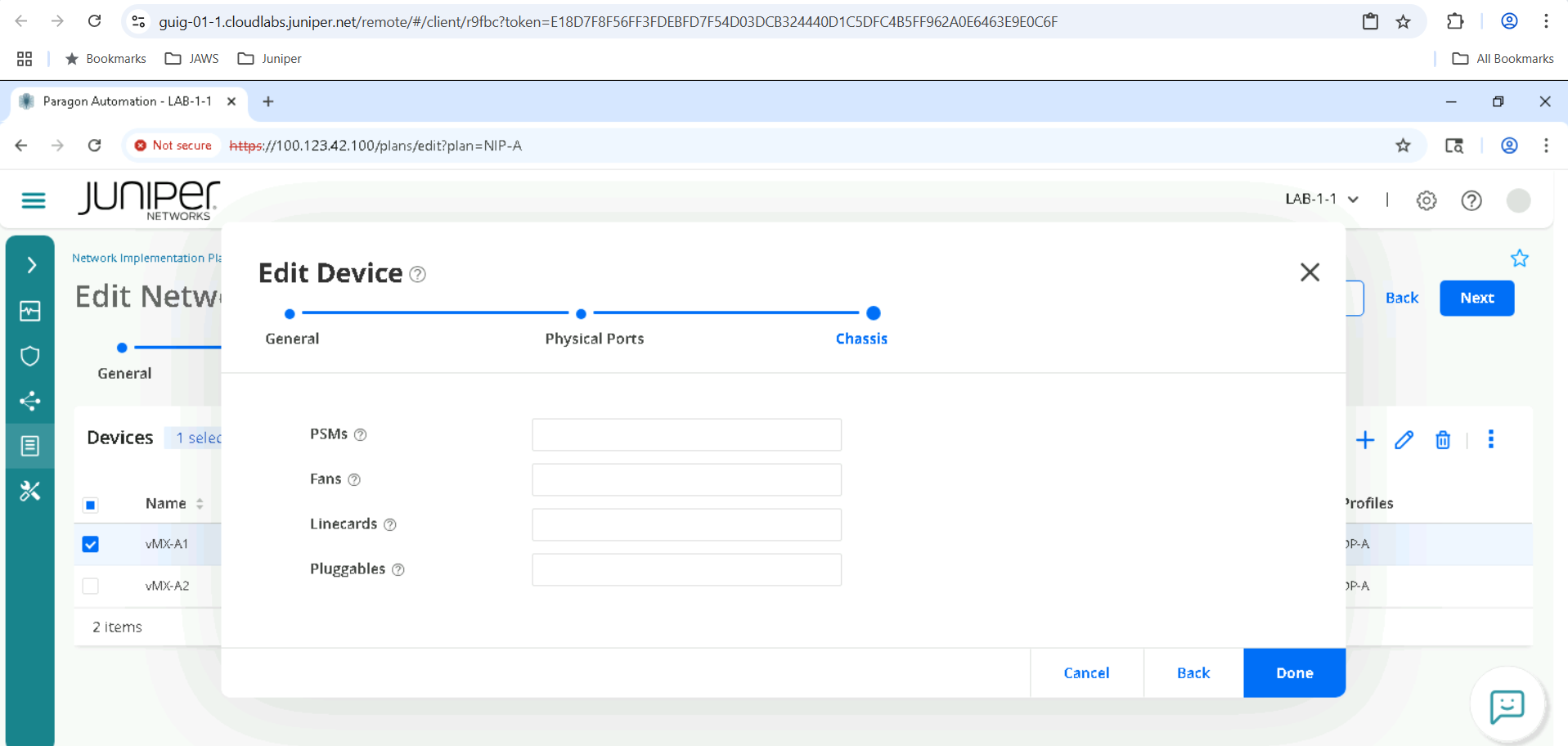Open the three-dot more options menu
Image resolution: width=1568 pixels, height=746 pixels.
point(1490,440)
